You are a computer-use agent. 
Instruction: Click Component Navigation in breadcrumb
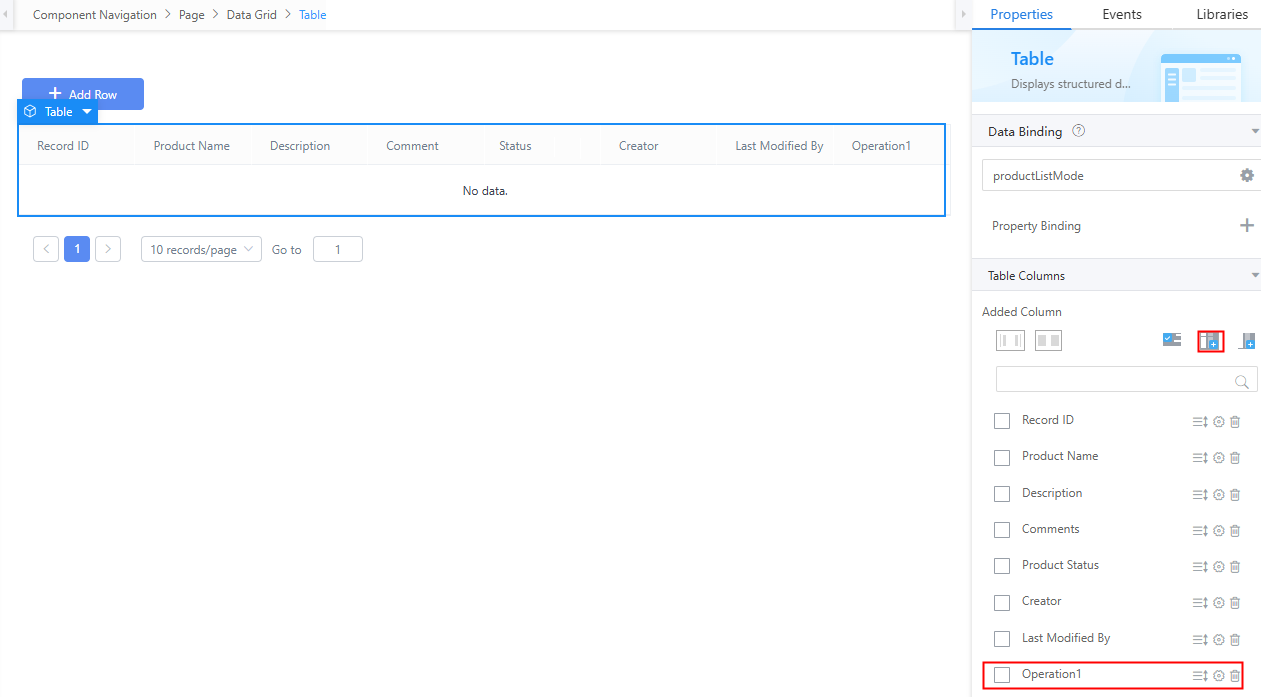click(x=95, y=15)
